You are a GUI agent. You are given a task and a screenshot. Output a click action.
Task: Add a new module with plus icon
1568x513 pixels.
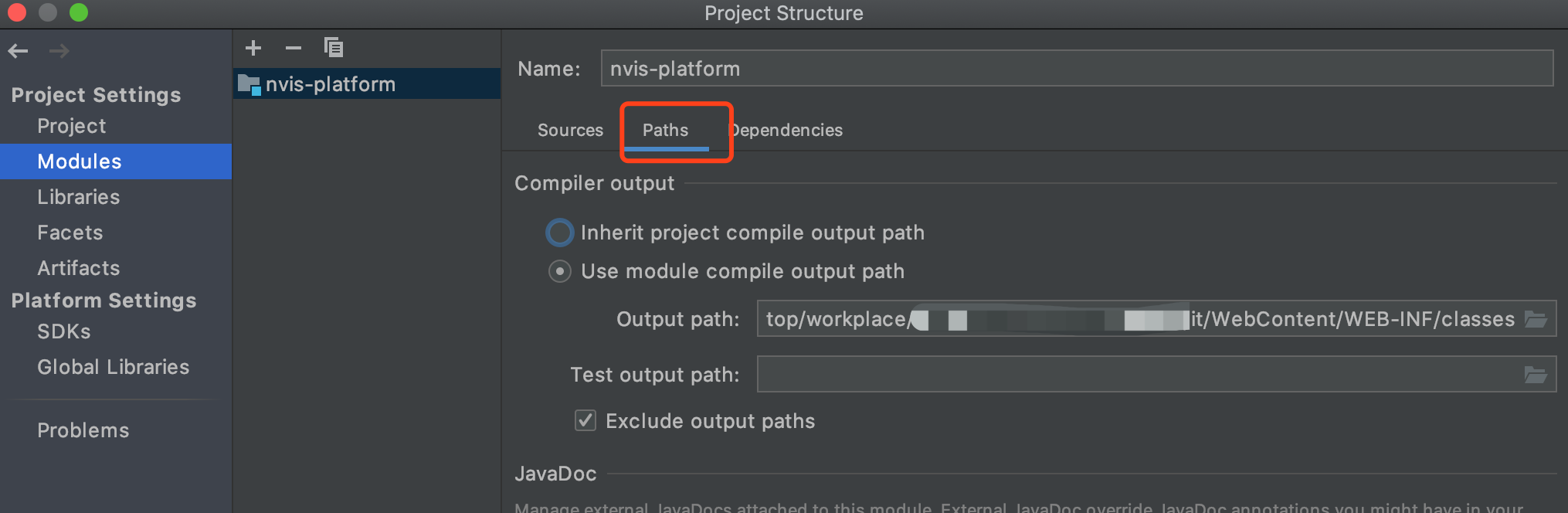click(253, 48)
